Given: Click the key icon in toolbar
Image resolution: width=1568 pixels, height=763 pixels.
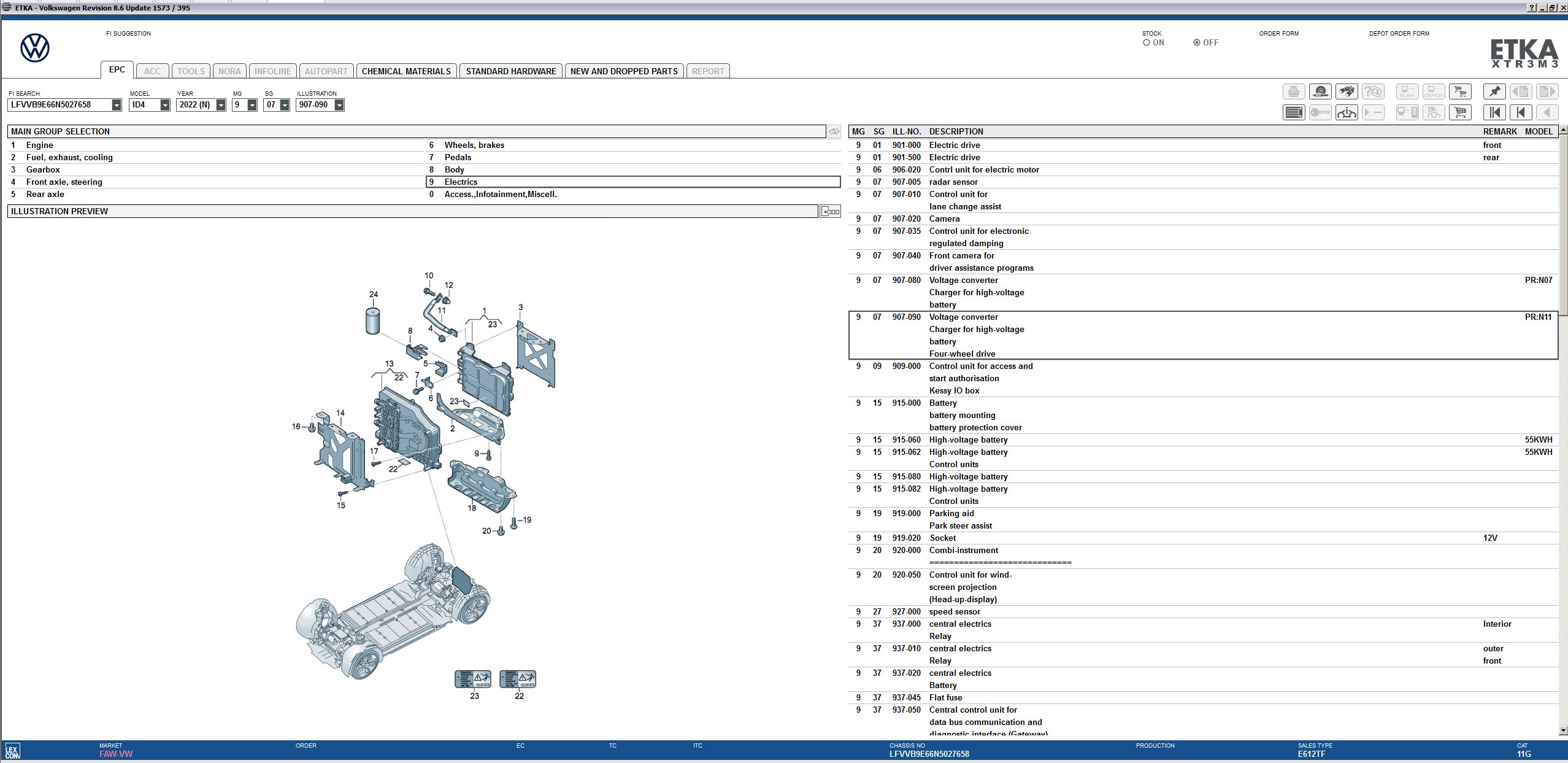Looking at the screenshot, I should pos(1320,112).
